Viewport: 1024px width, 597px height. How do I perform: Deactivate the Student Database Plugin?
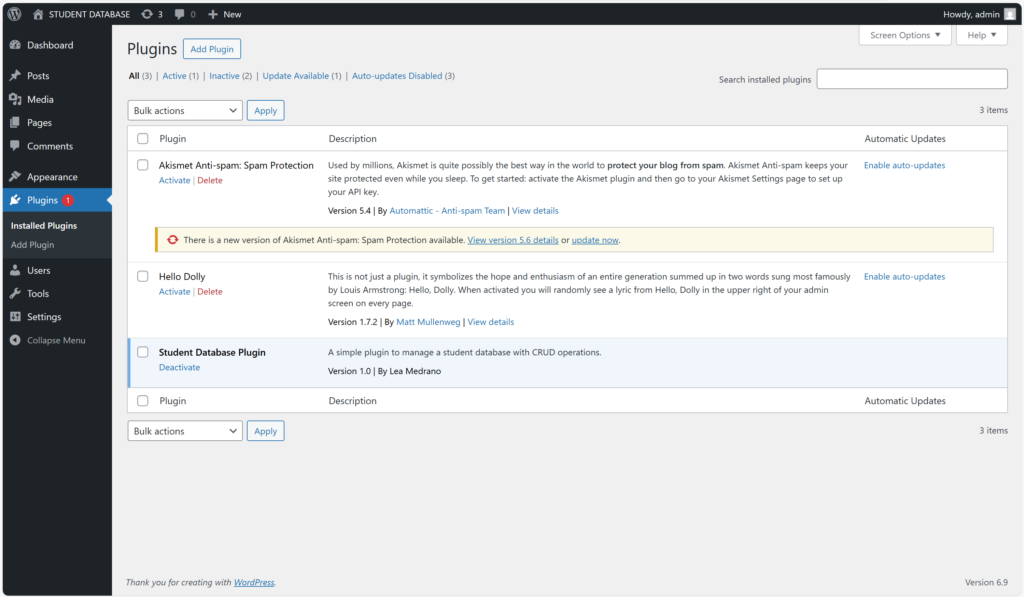point(179,367)
